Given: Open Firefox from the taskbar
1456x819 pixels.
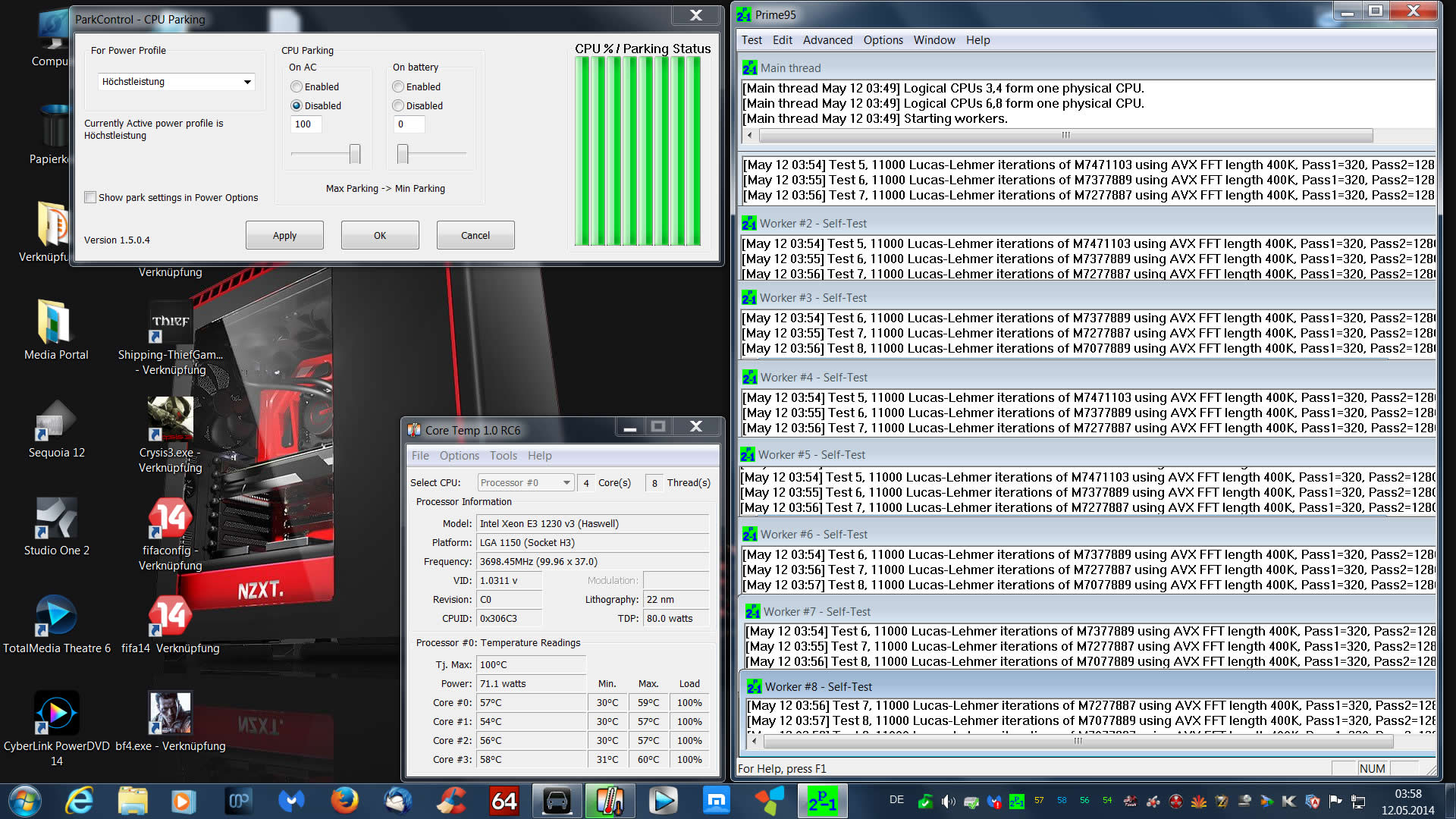Looking at the screenshot, I should point(344,801).
